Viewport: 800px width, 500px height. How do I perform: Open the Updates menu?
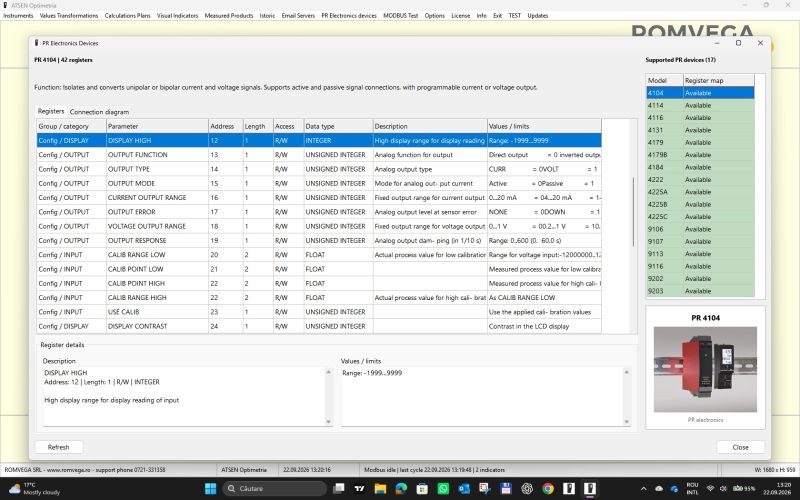click(538, 16)
